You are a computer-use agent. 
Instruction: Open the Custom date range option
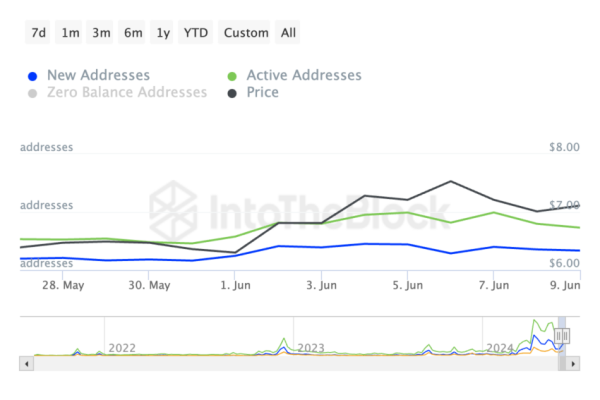point(246,33)
